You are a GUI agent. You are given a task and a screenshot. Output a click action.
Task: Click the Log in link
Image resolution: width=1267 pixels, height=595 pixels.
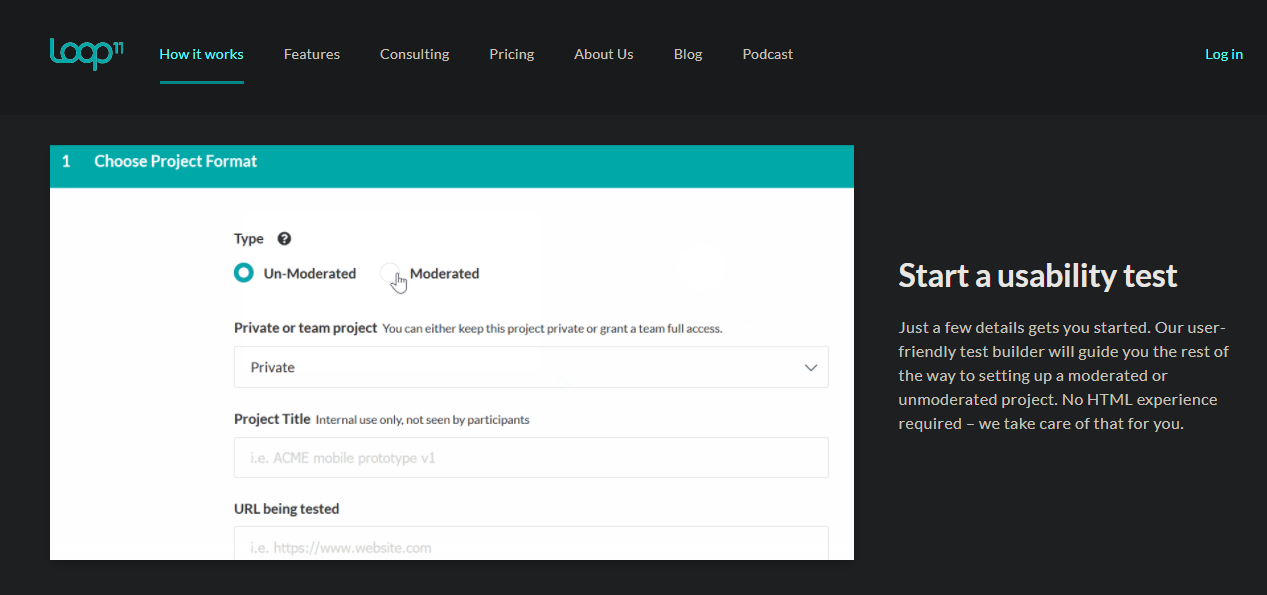1223,54
